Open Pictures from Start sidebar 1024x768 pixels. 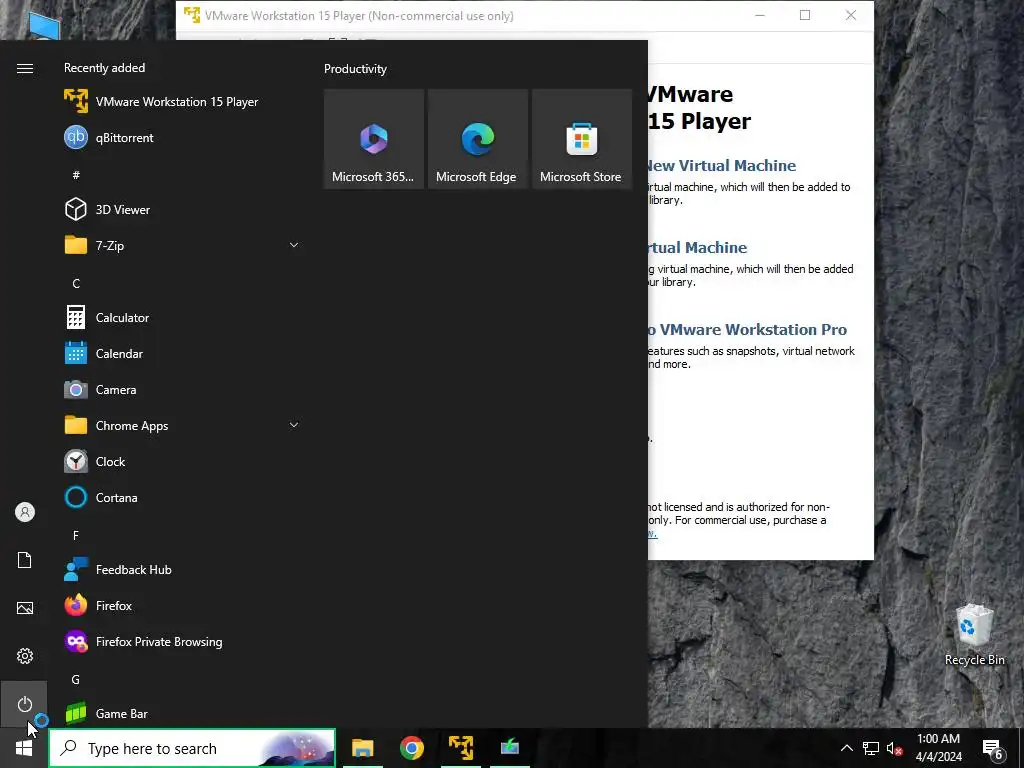click(25, 608)
